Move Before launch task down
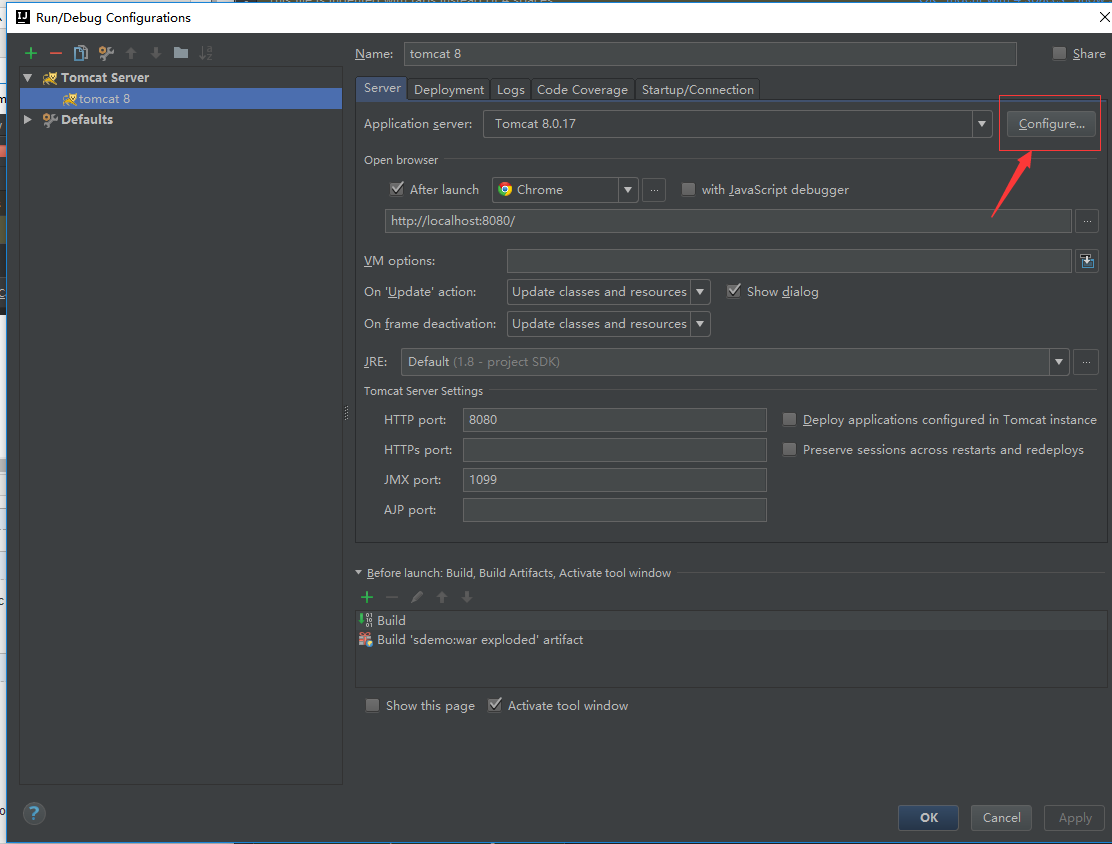This screenshot has height=844, width=1112. tap(467, 597)
